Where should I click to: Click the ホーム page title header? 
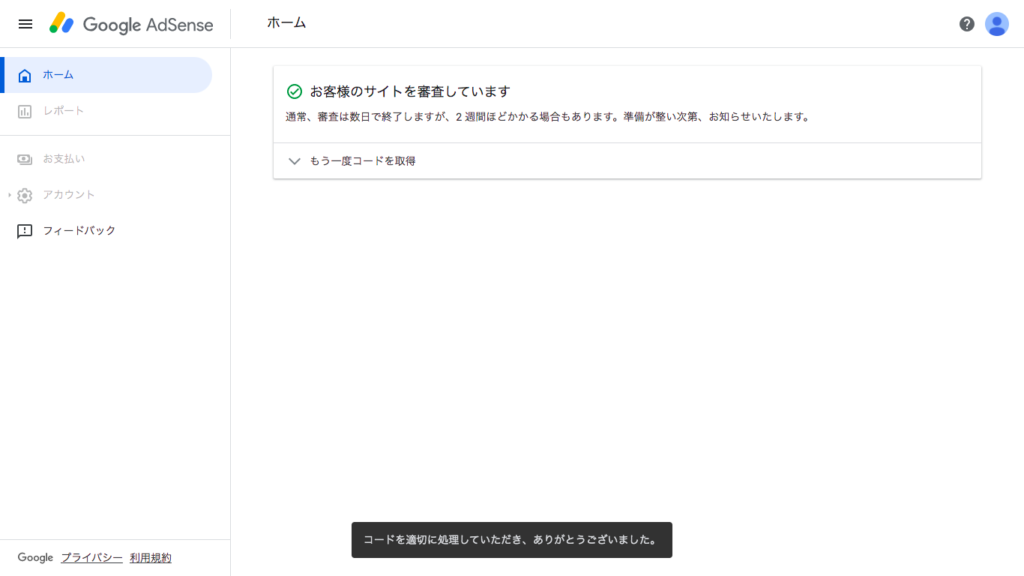(286, 24)
